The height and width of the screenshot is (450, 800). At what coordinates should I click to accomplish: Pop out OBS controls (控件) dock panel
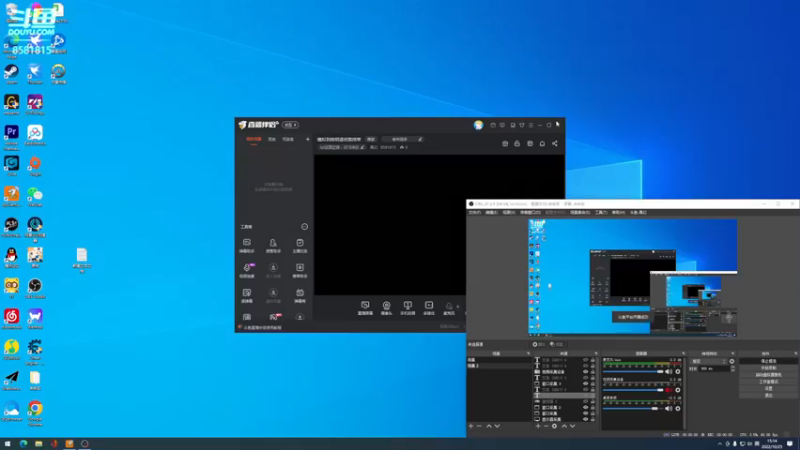click(x=795, y=353)
